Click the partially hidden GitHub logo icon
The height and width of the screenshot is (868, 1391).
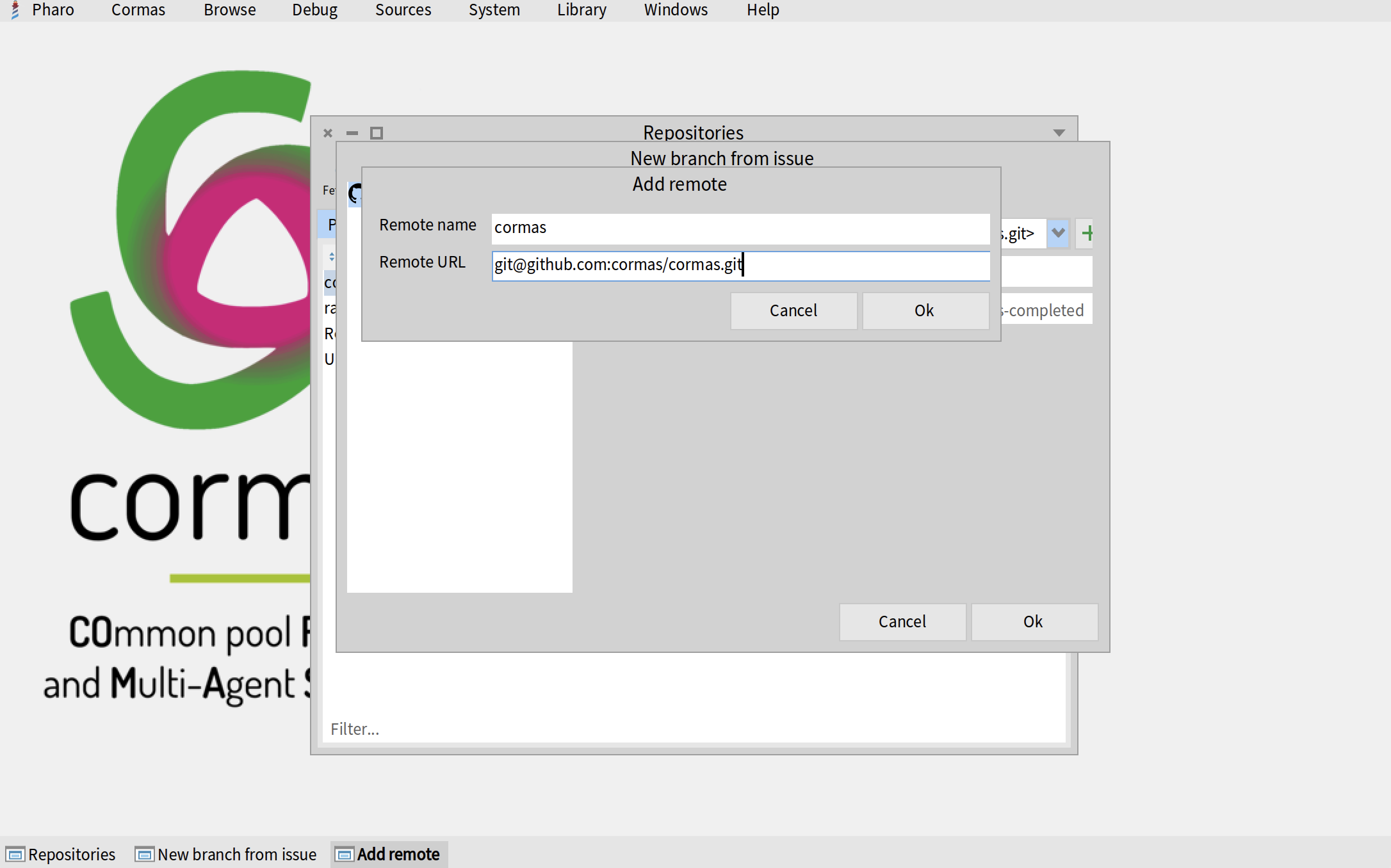click(355, 193)
